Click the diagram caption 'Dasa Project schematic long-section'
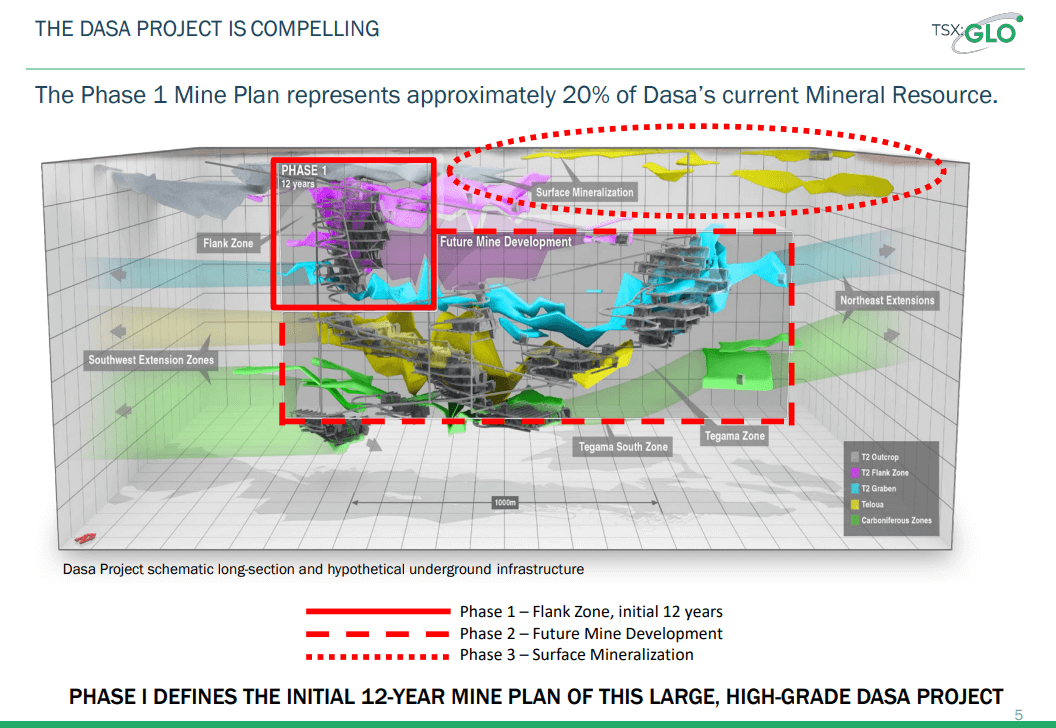The height and width of the screenshot is (728, 1056). click(323, 569)
